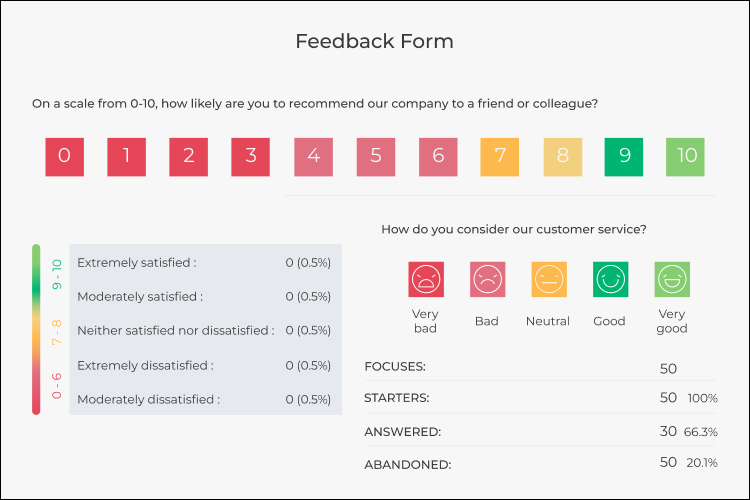Viewport: 750px width, 500px height.
Task: Select the Extremely satisfied row
Action: point(205,263)
